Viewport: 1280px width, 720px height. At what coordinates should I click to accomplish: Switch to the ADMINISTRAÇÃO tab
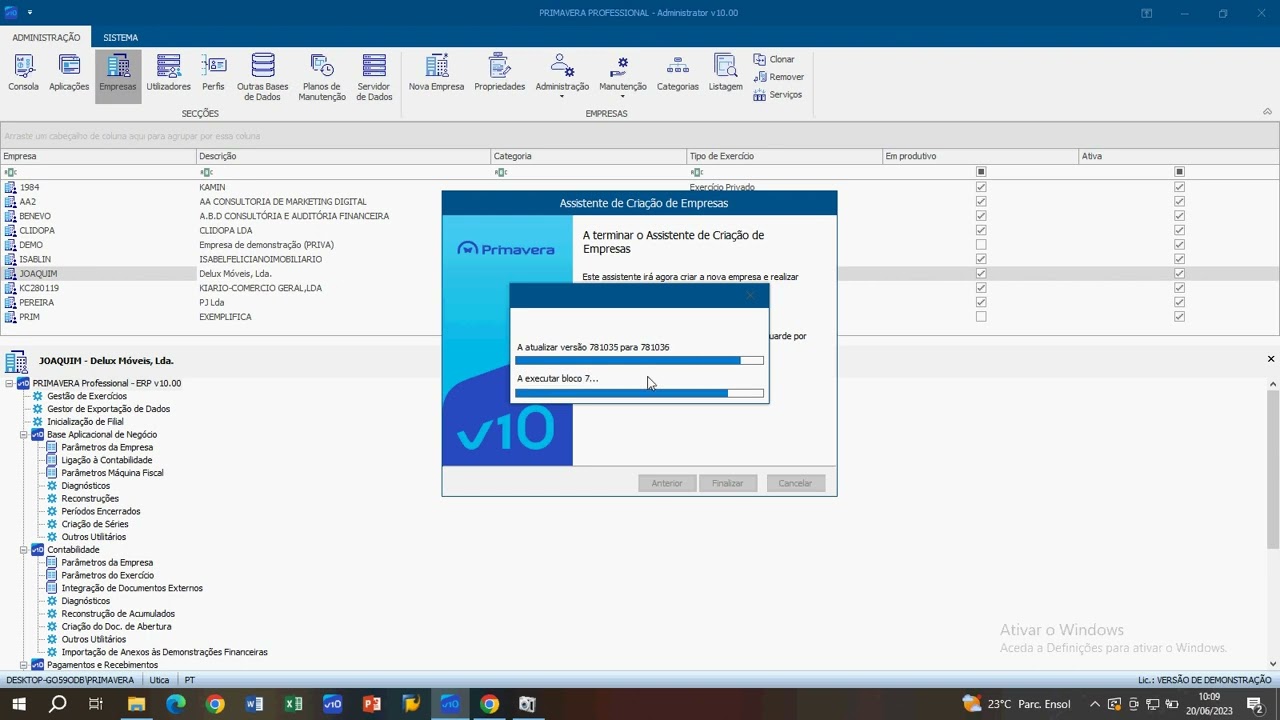(x=46, y=38)
